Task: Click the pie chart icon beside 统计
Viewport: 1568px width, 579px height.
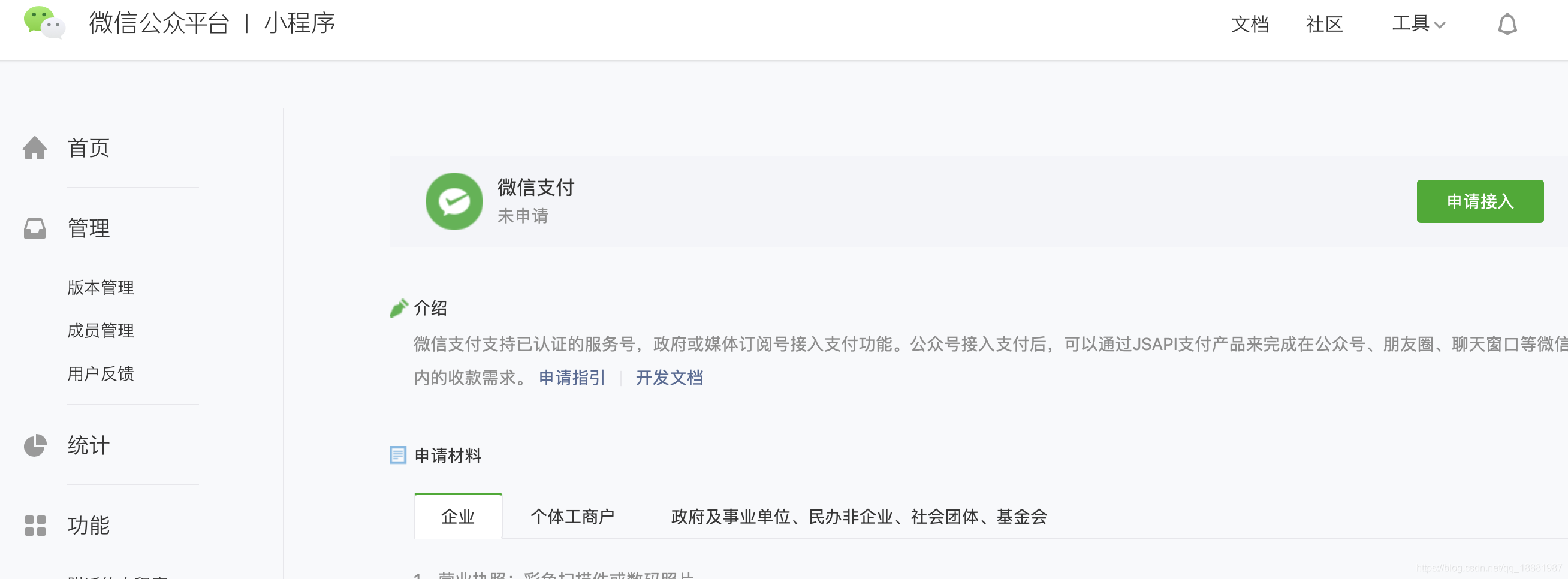Action: [x=35, y=445]
